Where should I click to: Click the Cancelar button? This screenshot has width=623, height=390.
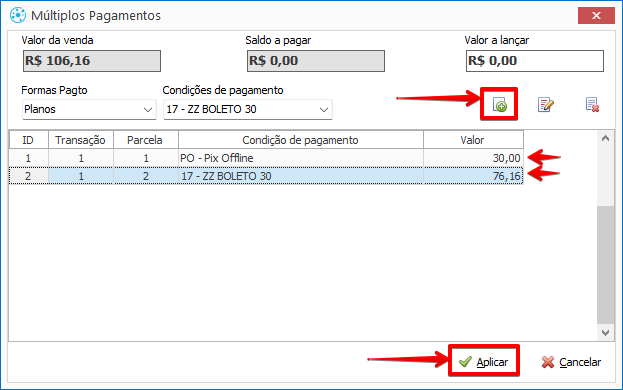pos(571,362)
